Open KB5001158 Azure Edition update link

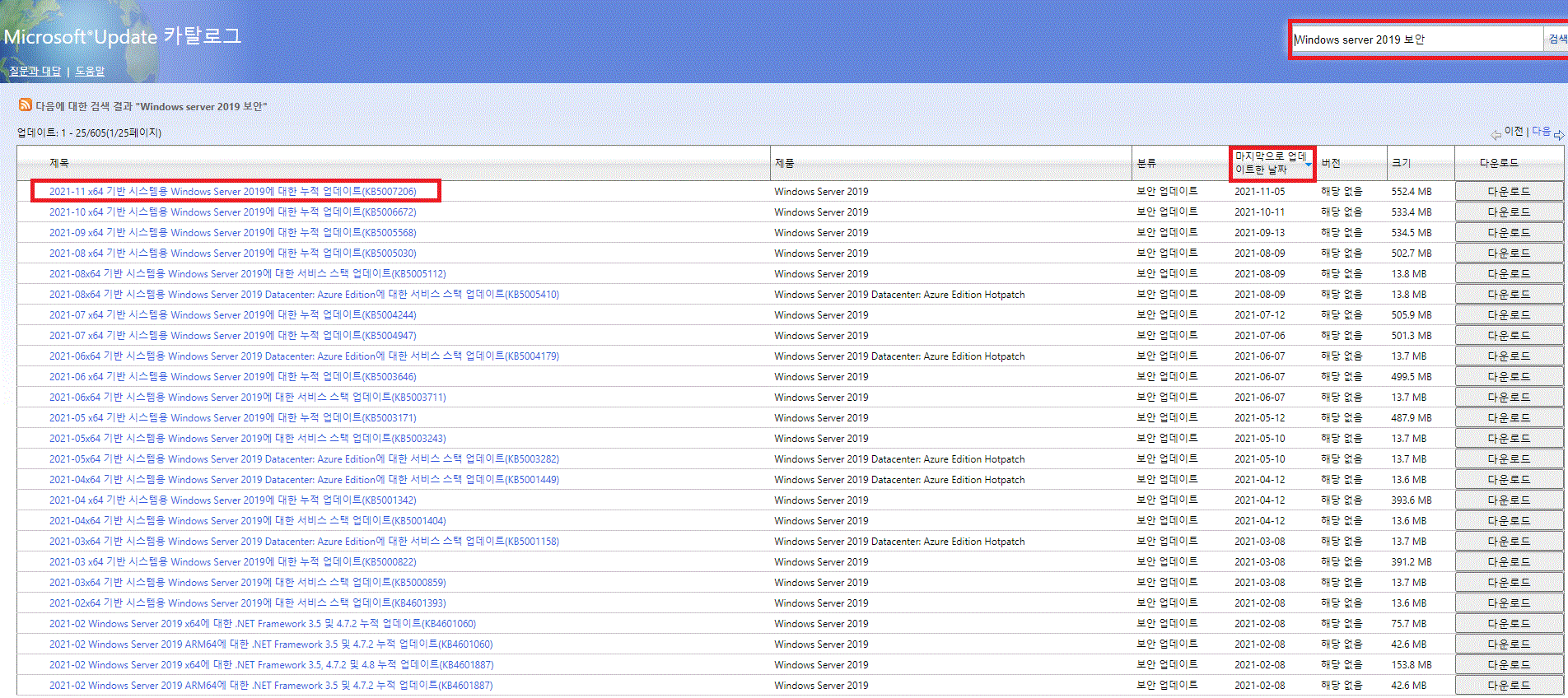coord(304,541)
